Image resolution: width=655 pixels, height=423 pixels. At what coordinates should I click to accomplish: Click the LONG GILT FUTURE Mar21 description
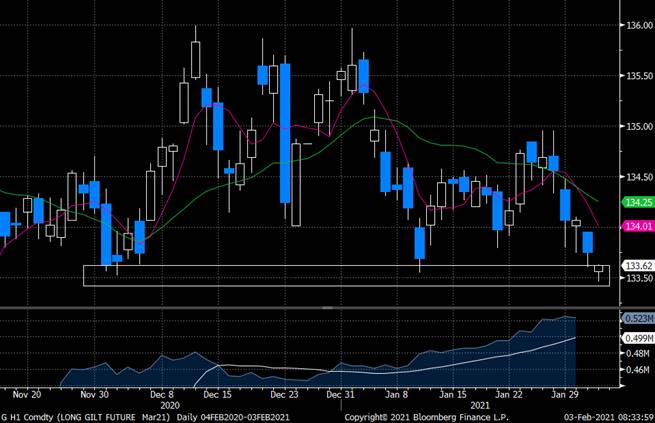click(114, 417)
